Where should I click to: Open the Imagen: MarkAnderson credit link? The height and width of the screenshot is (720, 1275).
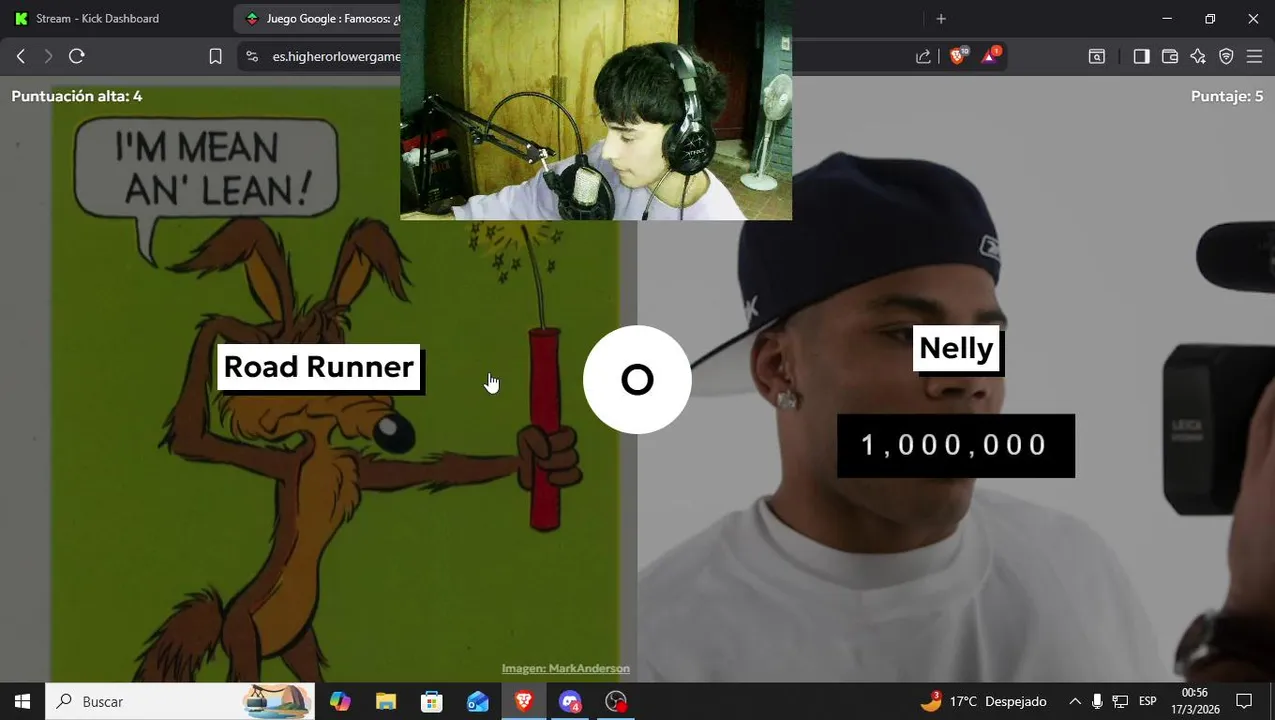[566, 668]
